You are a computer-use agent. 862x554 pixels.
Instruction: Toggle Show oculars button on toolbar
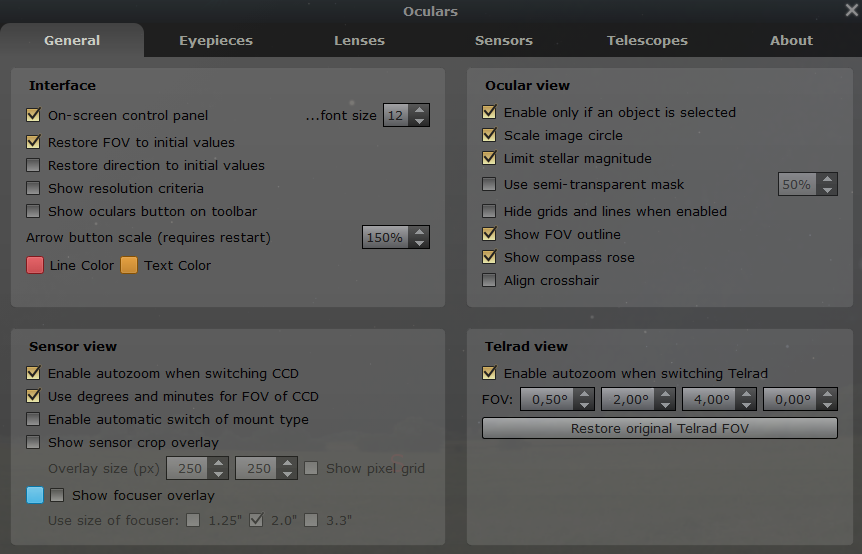(x=34, y=211)
